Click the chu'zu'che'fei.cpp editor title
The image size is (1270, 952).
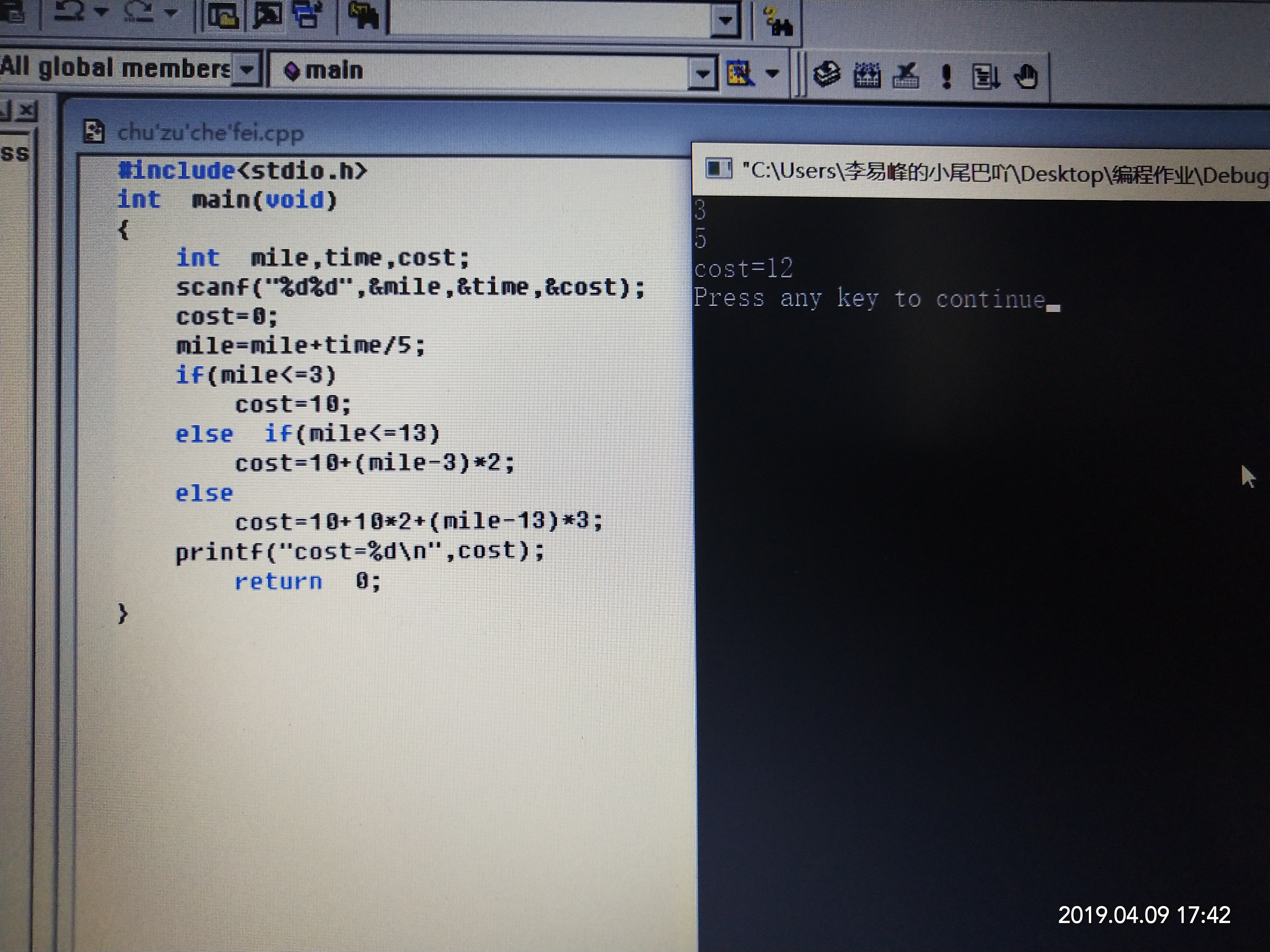[x=210, y=133]
